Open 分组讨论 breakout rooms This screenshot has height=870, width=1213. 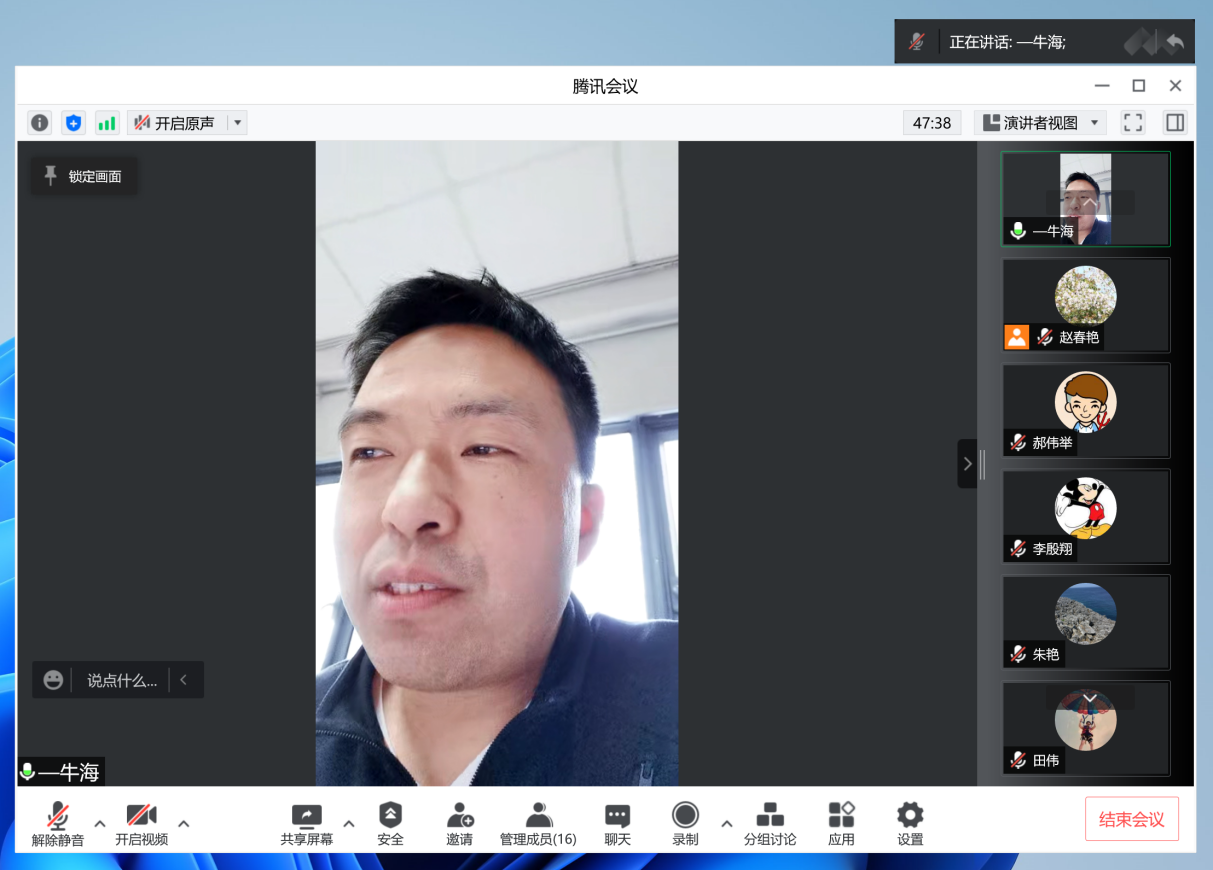(x=770, y=824)
